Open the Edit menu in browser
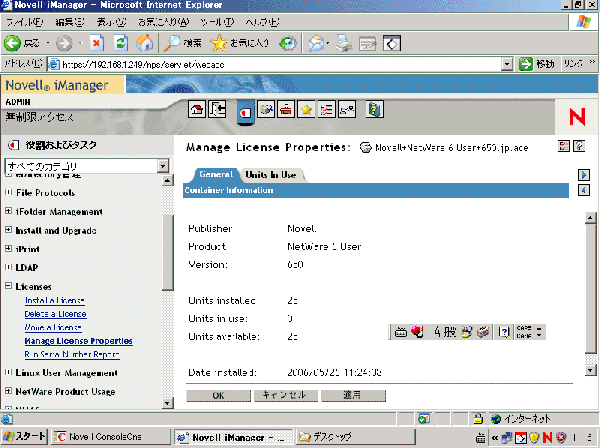The width and height of the screenshot is (600, 448). [70, 22]
